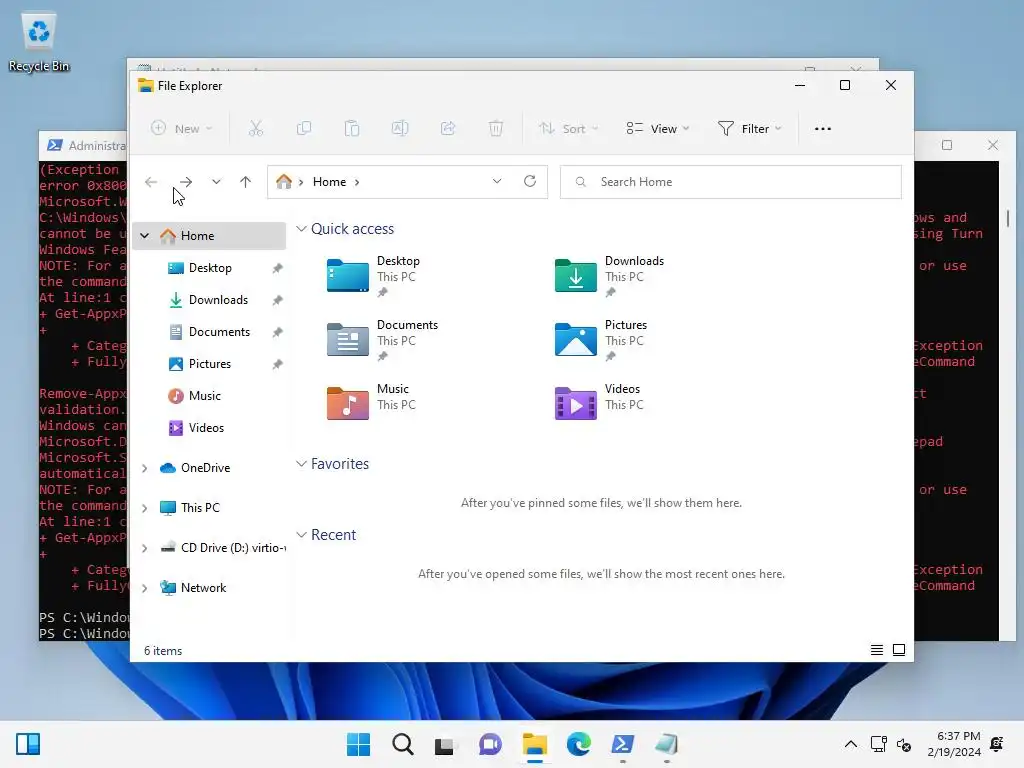The image size is (1024, 768).
Task: Unpin Downloads in the sidebar via pin icon
Action: tap(278, 300)
